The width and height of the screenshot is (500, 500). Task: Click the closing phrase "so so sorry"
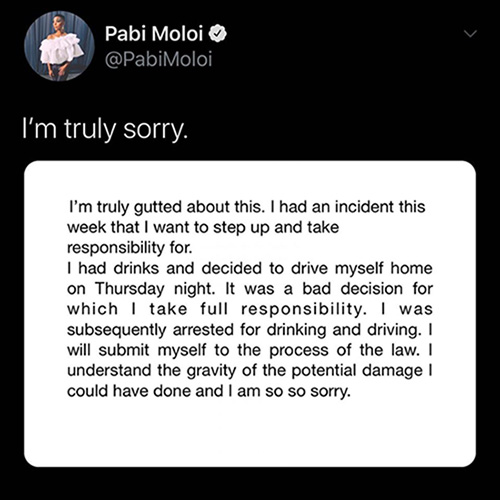click(306, 392)
